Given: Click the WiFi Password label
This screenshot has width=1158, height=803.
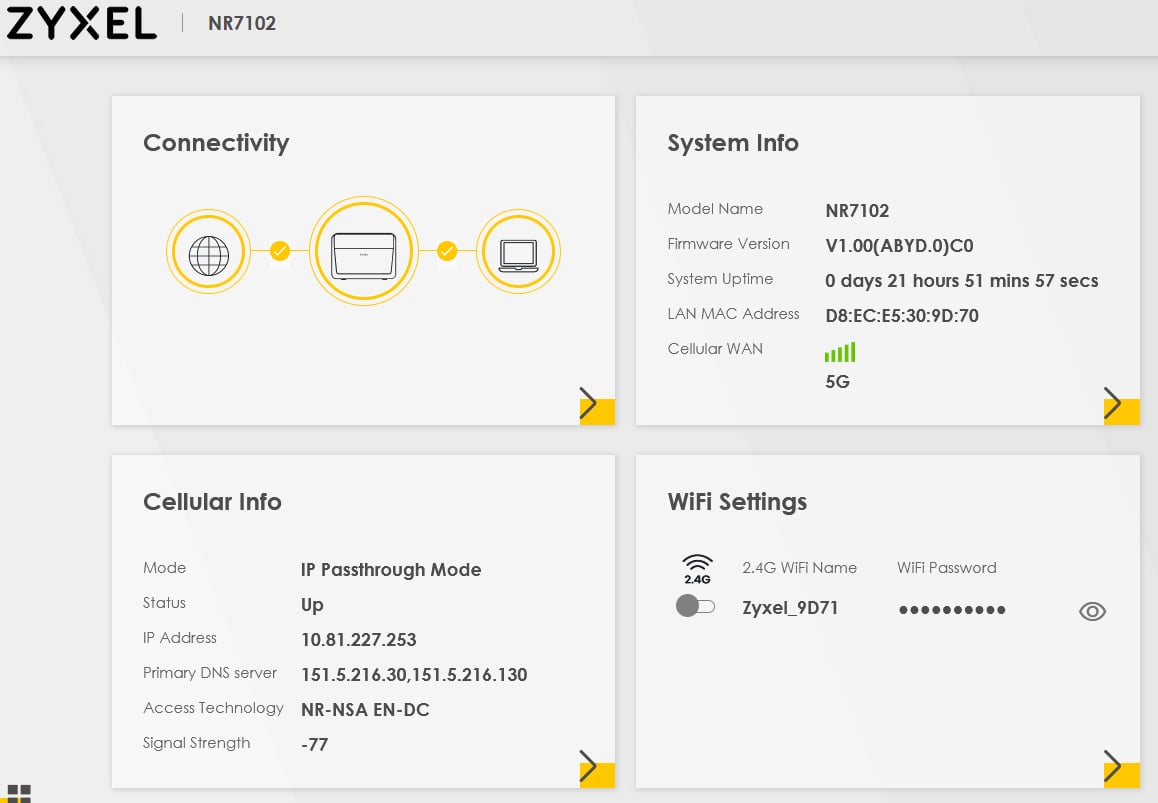Looking at the screenshot, I should [x=947, y=568].
